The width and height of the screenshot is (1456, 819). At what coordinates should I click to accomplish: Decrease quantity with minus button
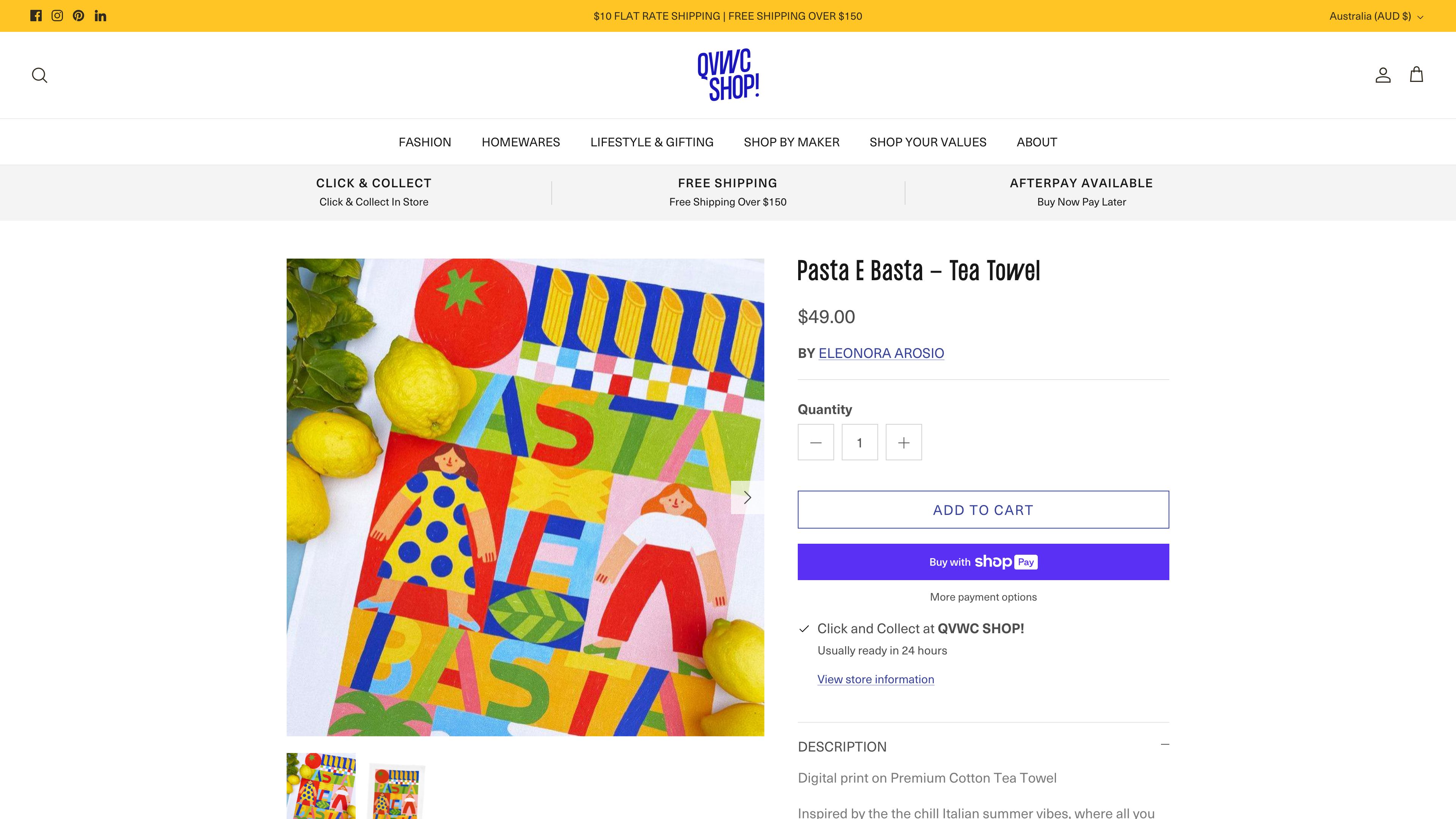coord(816,442)
